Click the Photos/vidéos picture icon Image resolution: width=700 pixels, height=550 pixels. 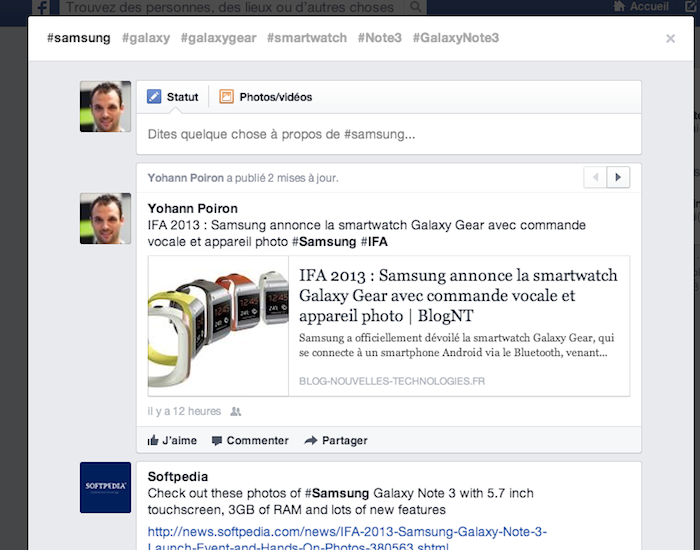click(x=226, y=97)
